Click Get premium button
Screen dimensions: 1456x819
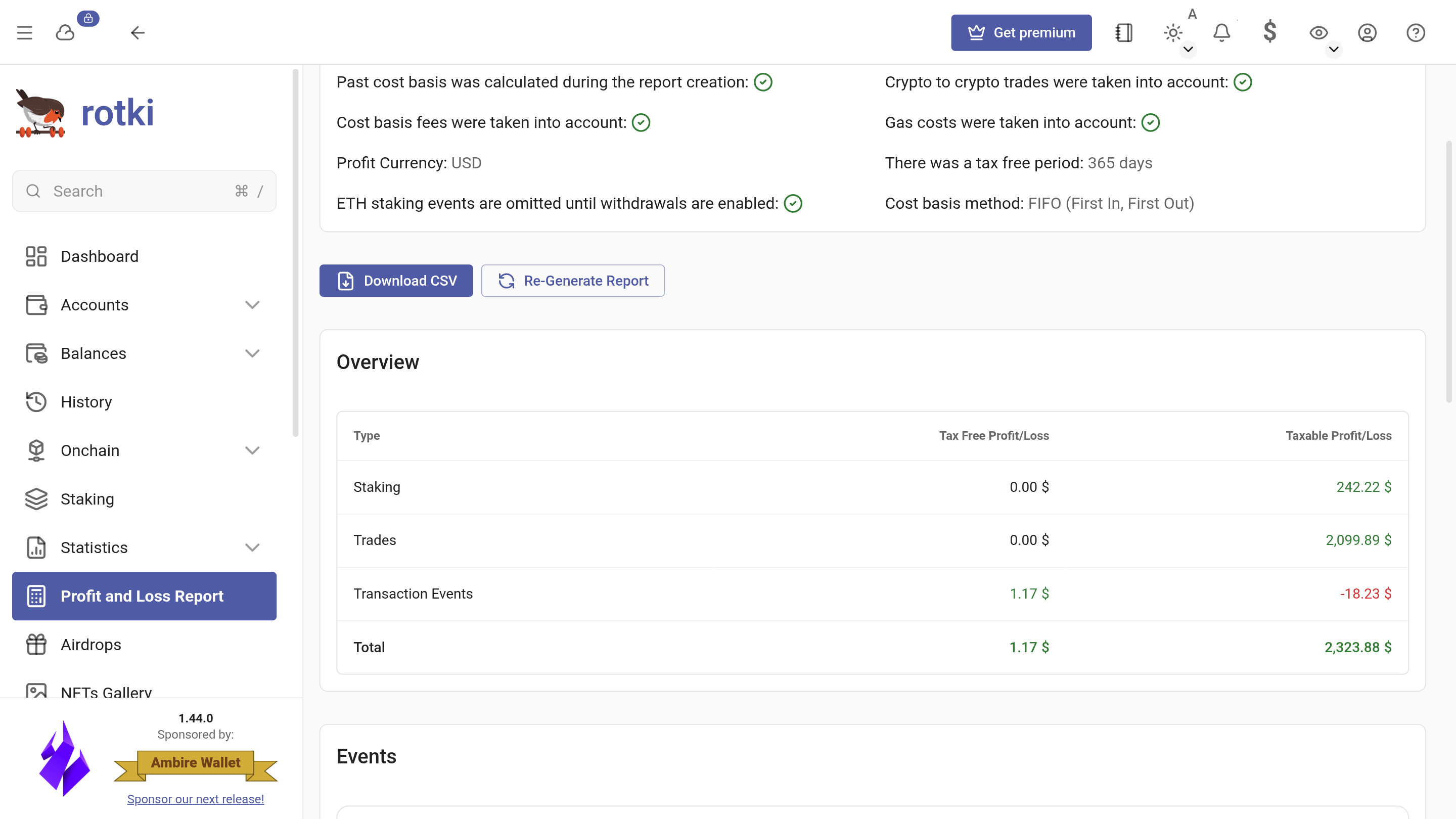tap(1021, 33)
